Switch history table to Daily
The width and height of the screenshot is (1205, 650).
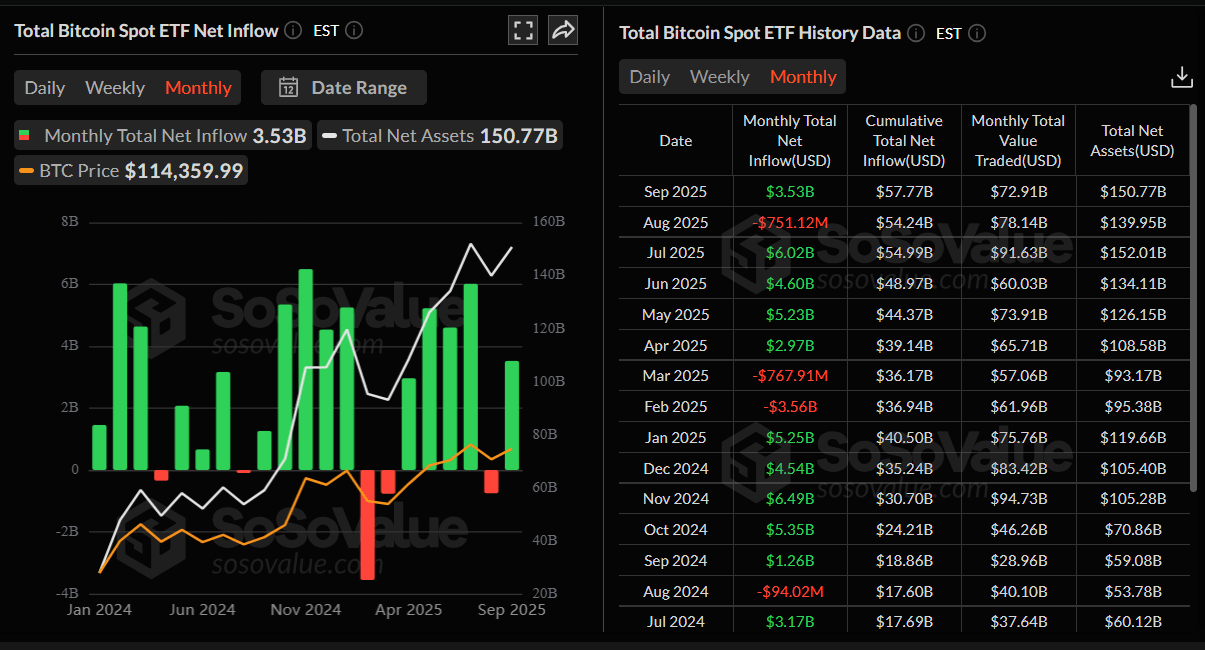coord(649,76)
